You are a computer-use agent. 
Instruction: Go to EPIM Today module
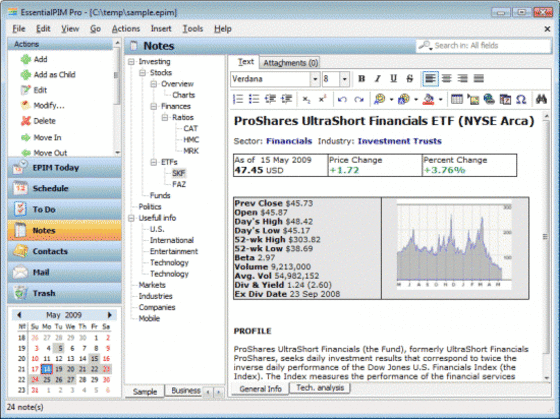pos(65,168)
